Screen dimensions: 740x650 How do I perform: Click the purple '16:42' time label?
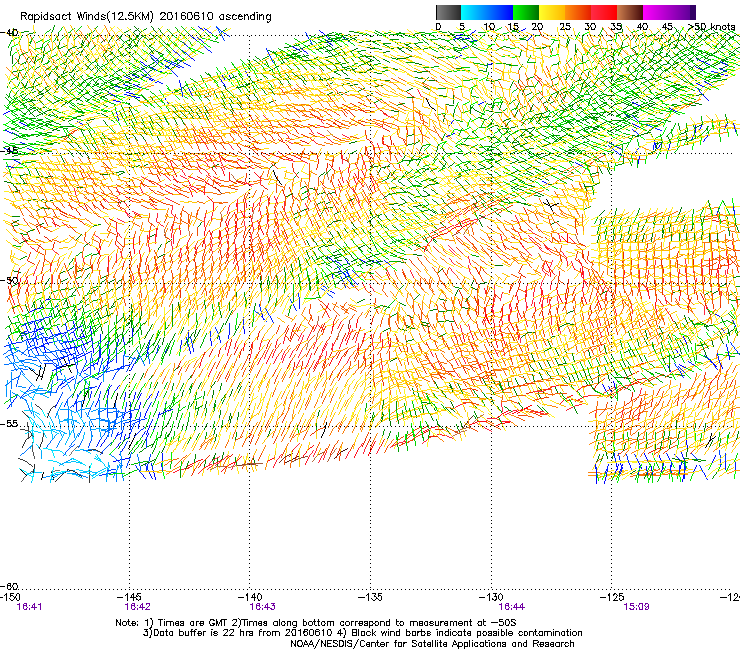coord(137,607)
